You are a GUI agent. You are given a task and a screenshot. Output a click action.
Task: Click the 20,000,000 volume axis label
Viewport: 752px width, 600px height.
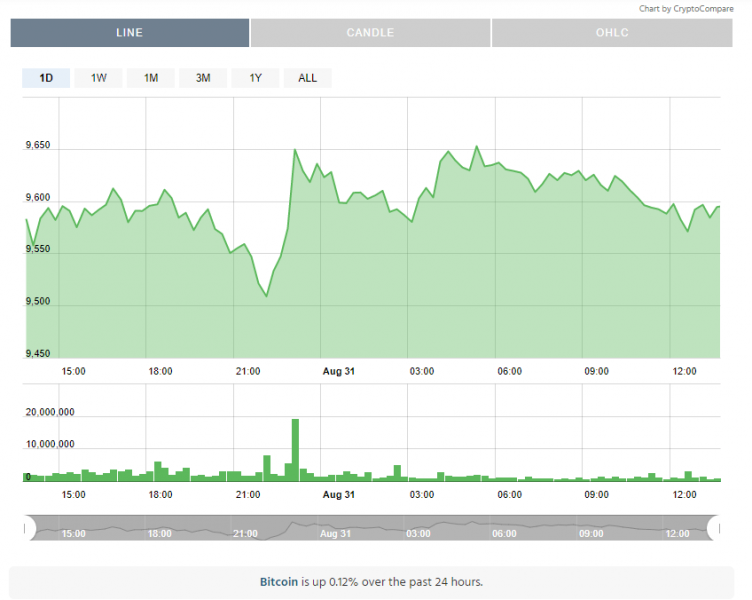coord(50,412)
